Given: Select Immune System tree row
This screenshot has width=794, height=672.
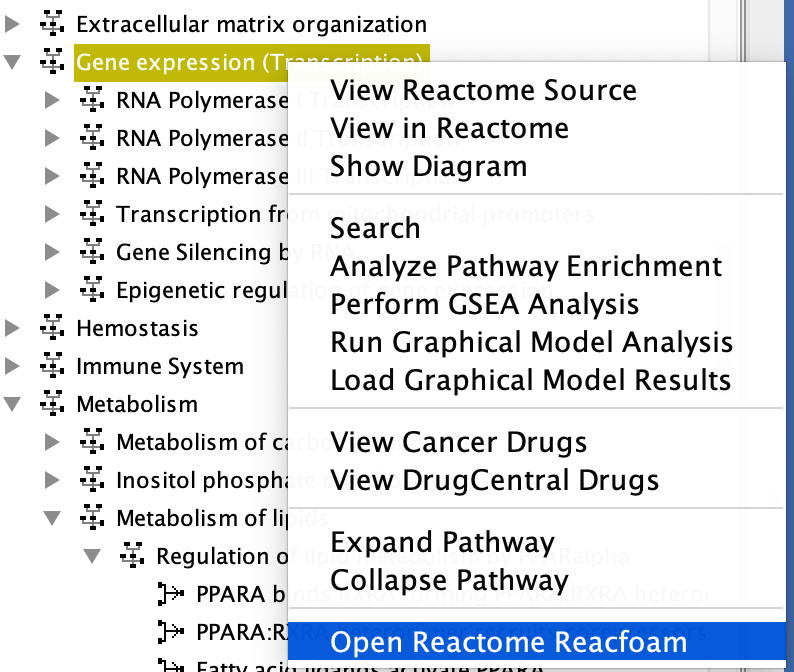Looking at the screenshot, I should point(160,366).
